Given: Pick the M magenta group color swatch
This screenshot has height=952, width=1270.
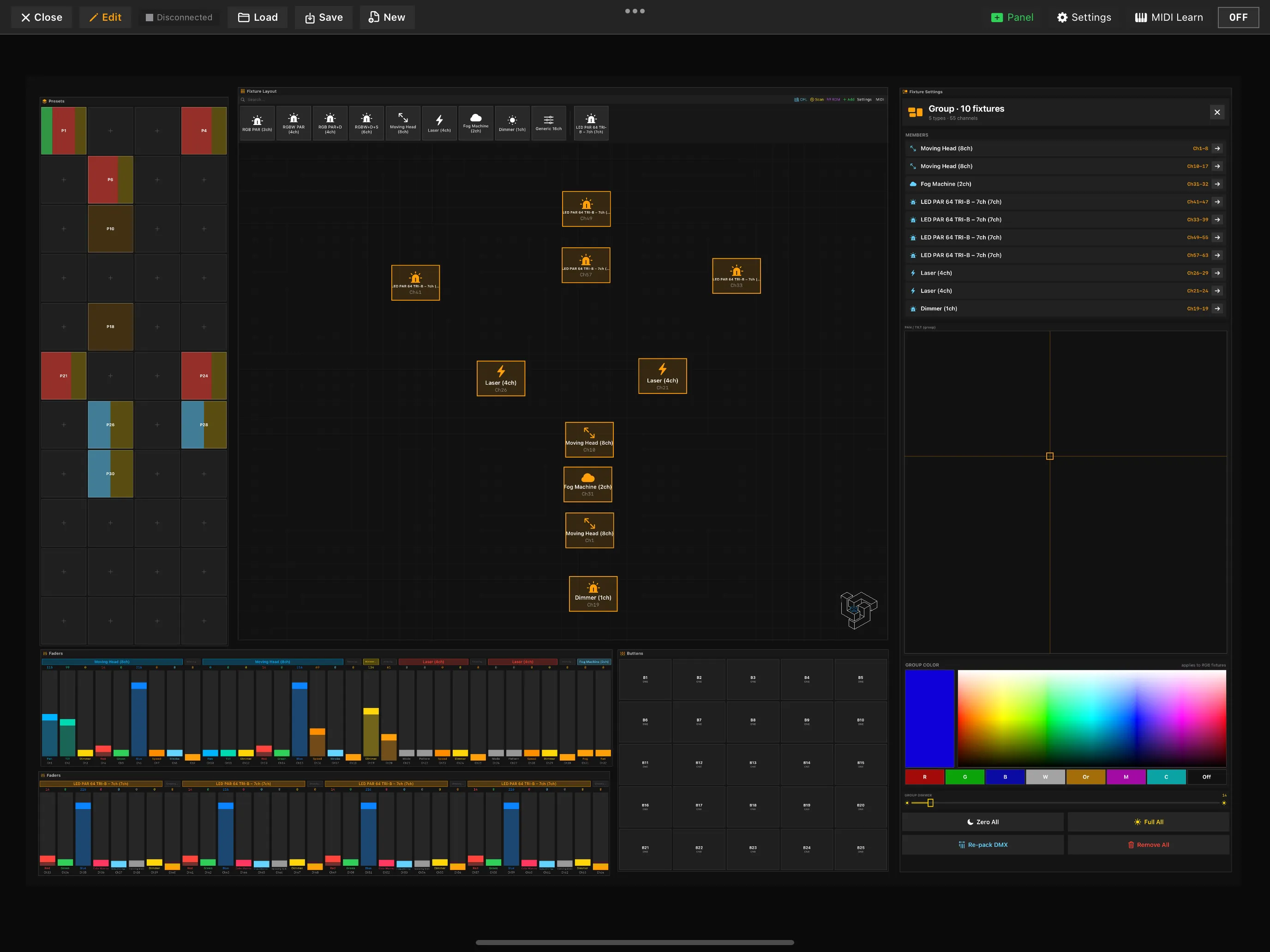Looking at the screenshot, I should [1126, 777].
